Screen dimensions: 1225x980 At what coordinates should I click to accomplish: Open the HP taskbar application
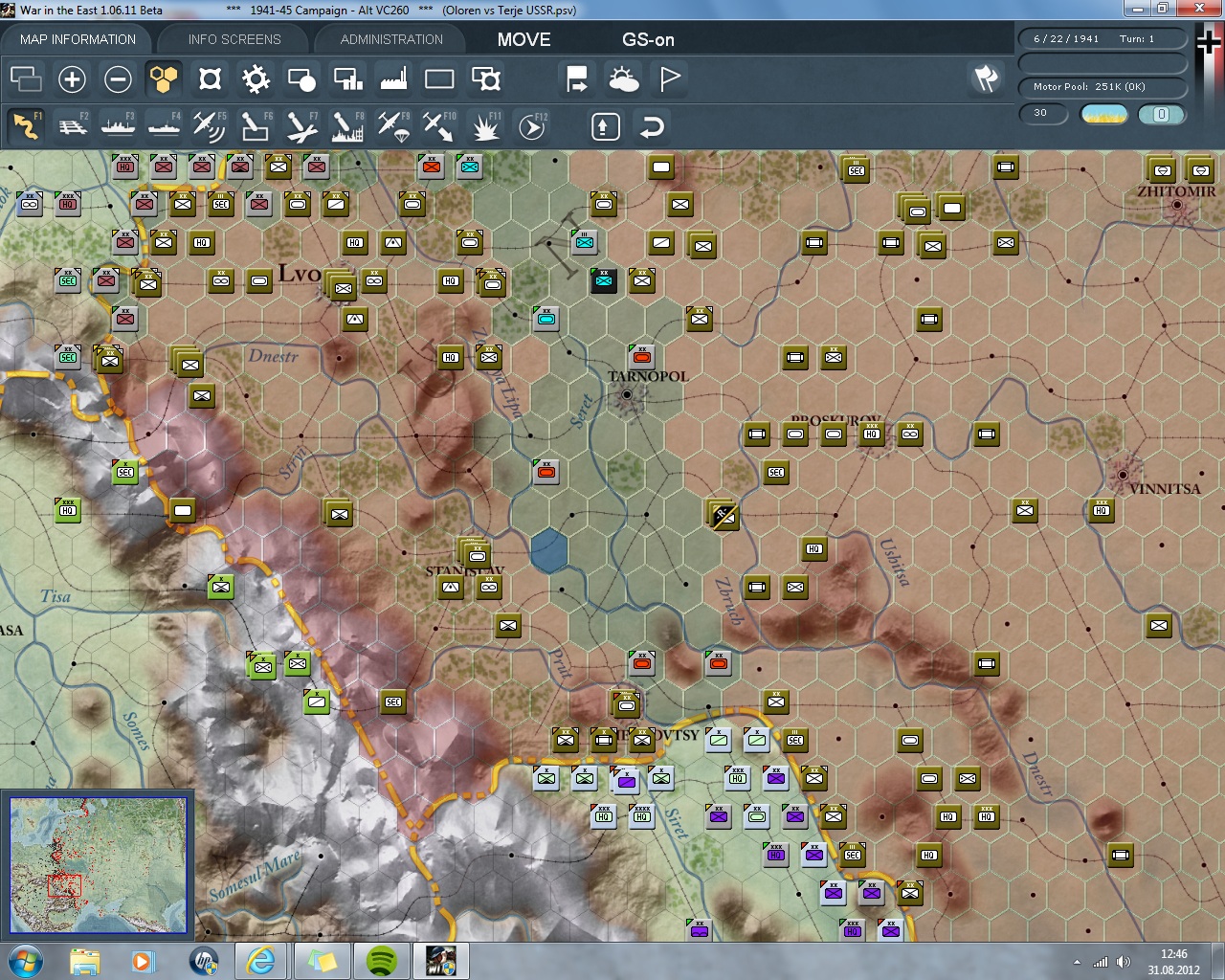tap(204, 961)
